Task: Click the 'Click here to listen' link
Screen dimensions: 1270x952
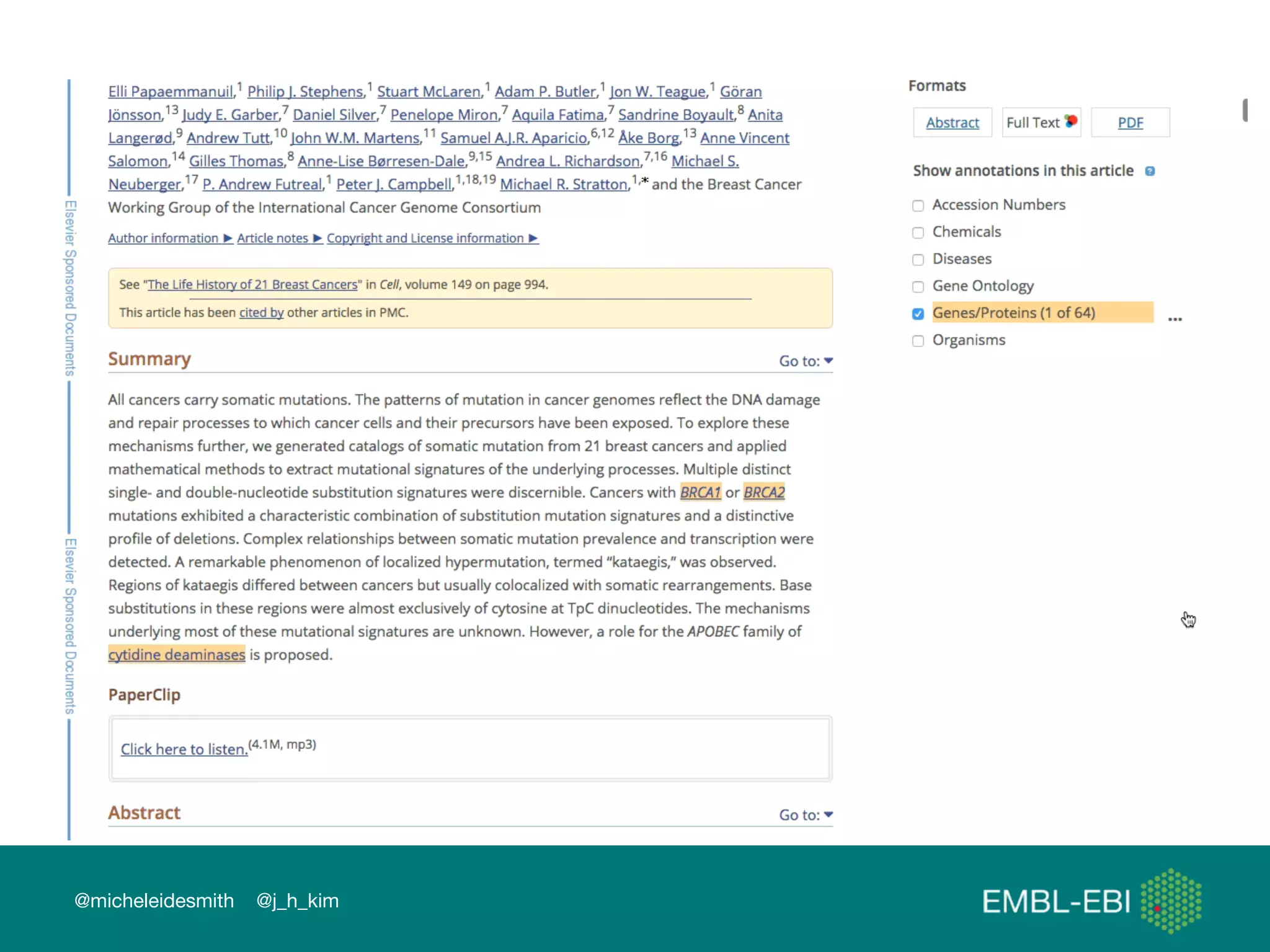Action: point(184,749)
